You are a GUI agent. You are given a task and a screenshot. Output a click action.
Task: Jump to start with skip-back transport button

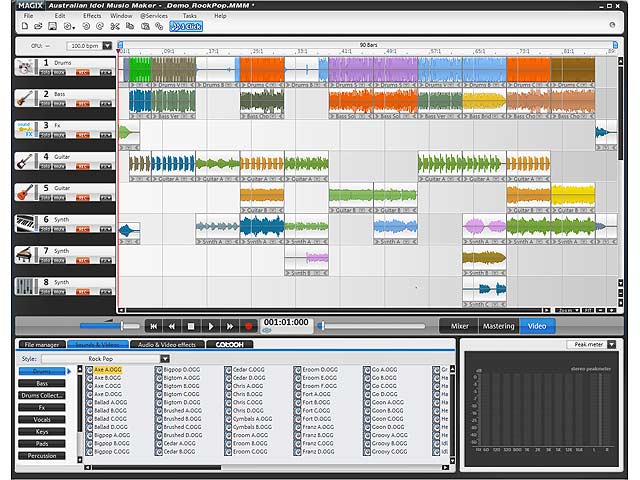pyautogui.click(x=153, y=326)
